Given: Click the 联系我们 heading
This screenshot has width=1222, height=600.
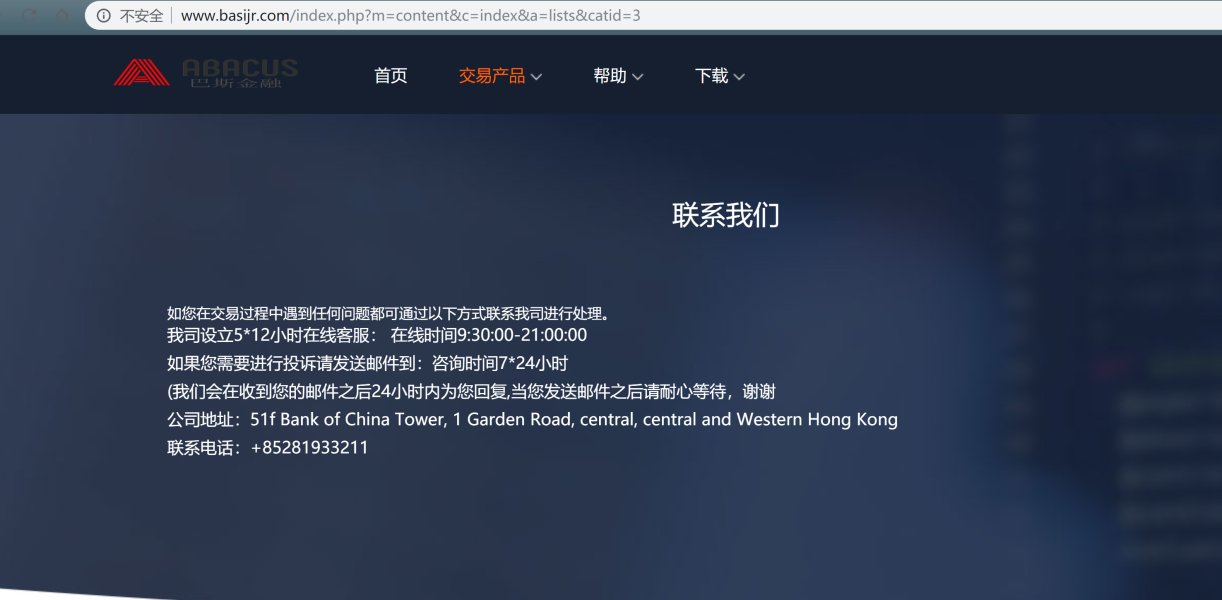Looking at the screenshot, I should [726, 215].
